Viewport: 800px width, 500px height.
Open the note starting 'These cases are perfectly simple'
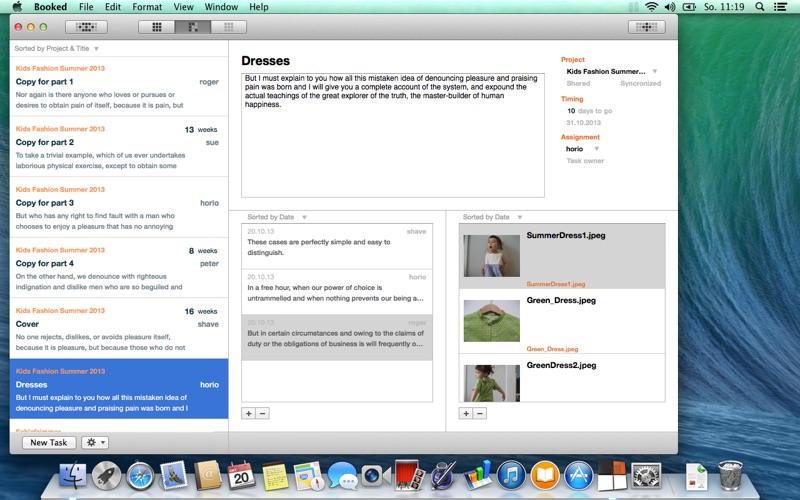pyautogui.click(x=337, y=246)
